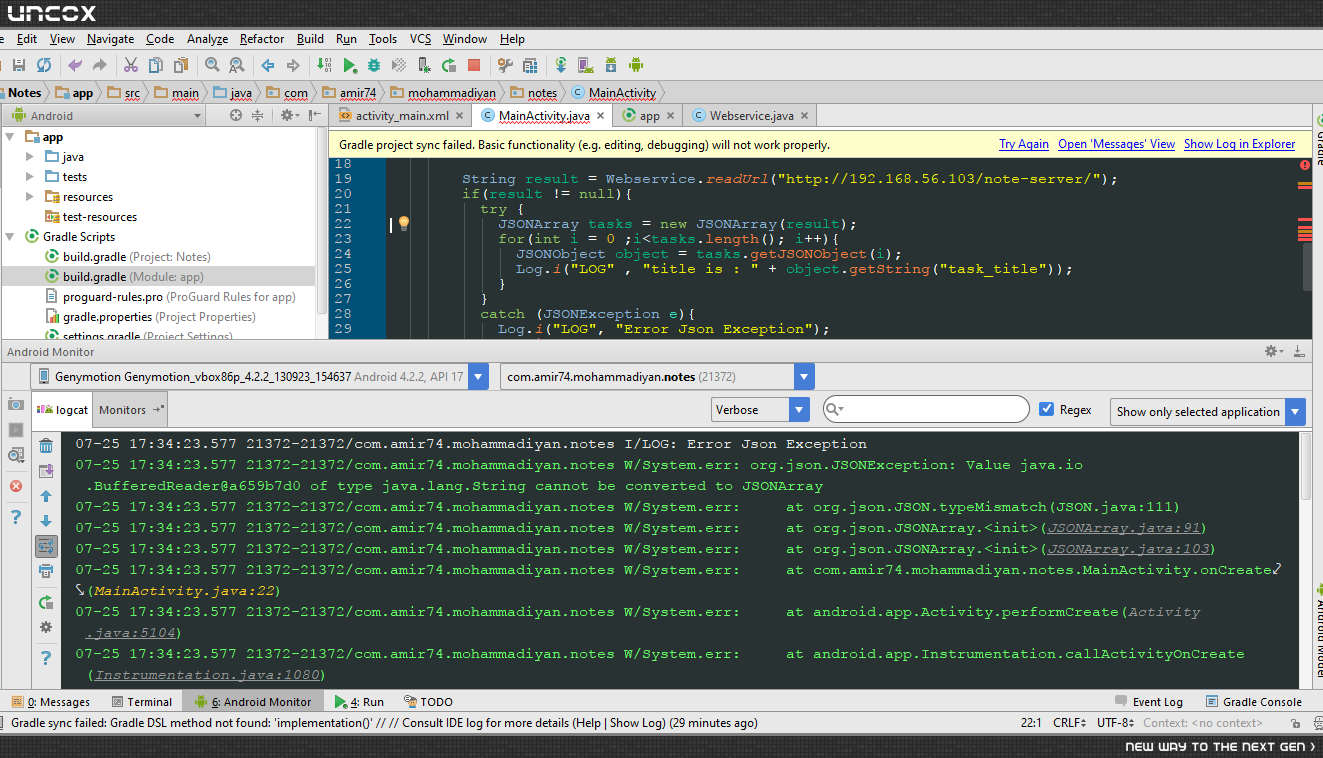Viewport: 1323px width, 758px height.
Task: Select build.gradle (Module: app) file
Action: click(158, 277)
